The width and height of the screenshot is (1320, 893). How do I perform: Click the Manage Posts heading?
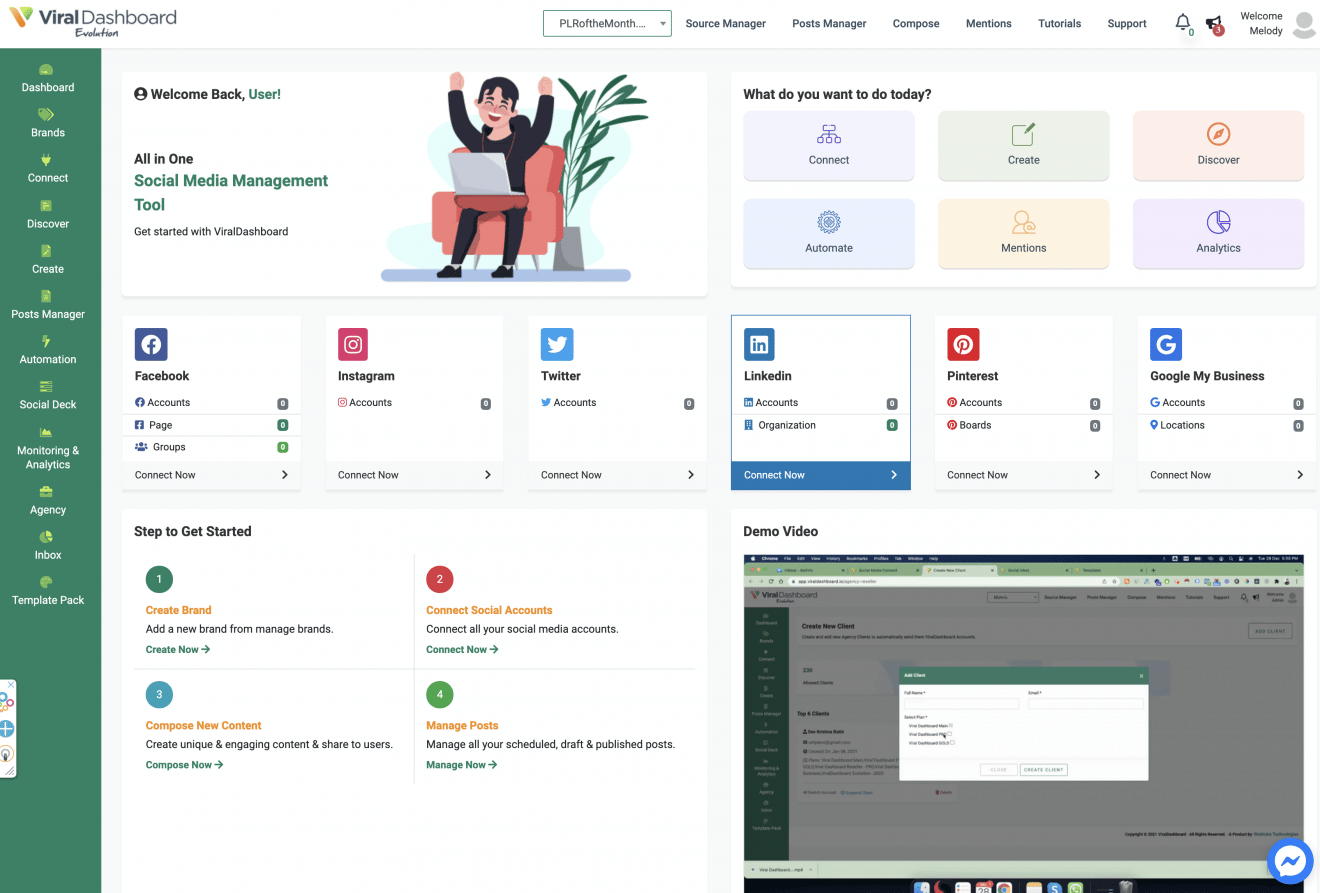coord(462,726)
